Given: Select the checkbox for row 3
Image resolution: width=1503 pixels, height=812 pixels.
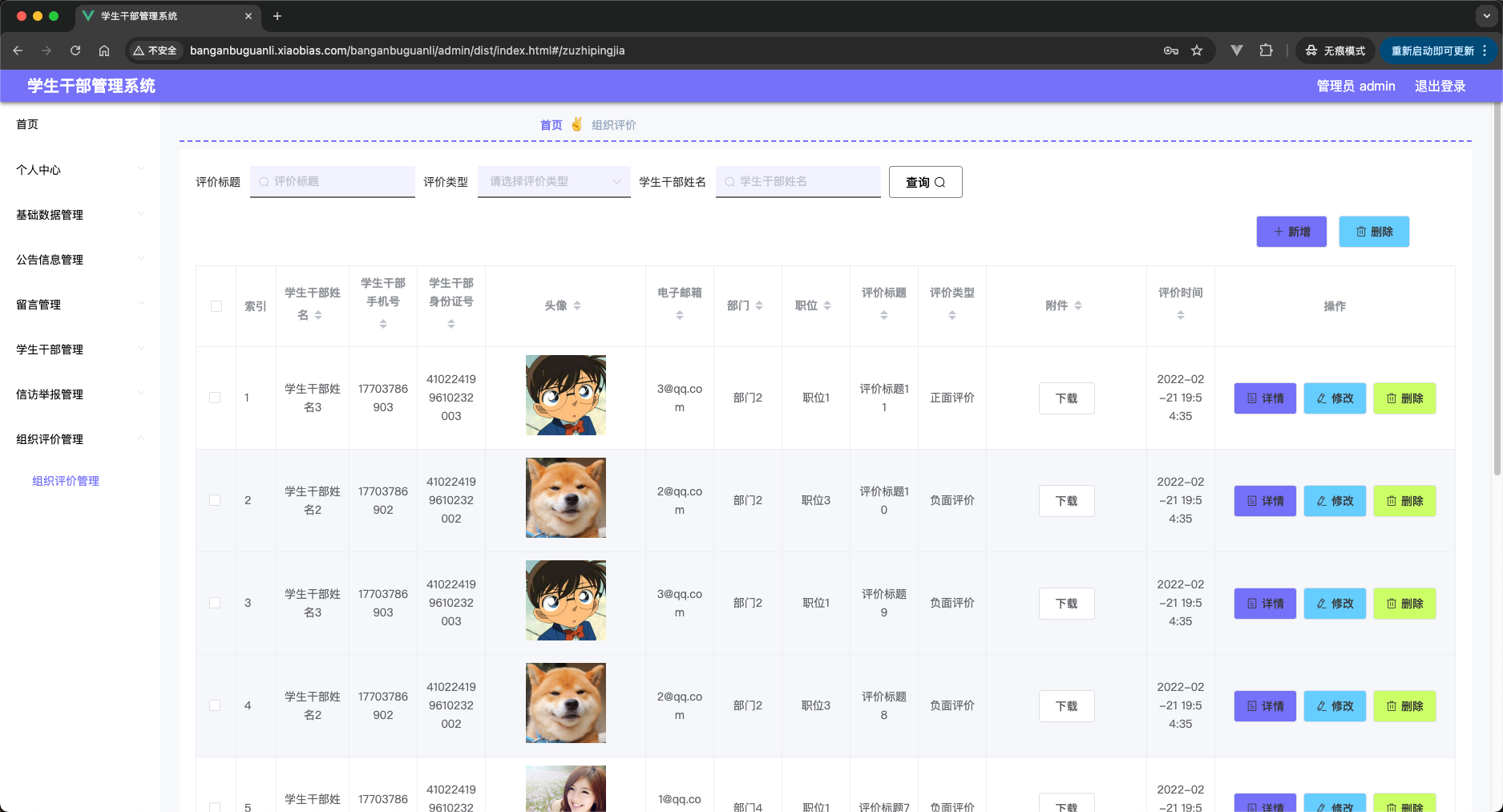Looking at the screenshot, I should tap(215, 603).
